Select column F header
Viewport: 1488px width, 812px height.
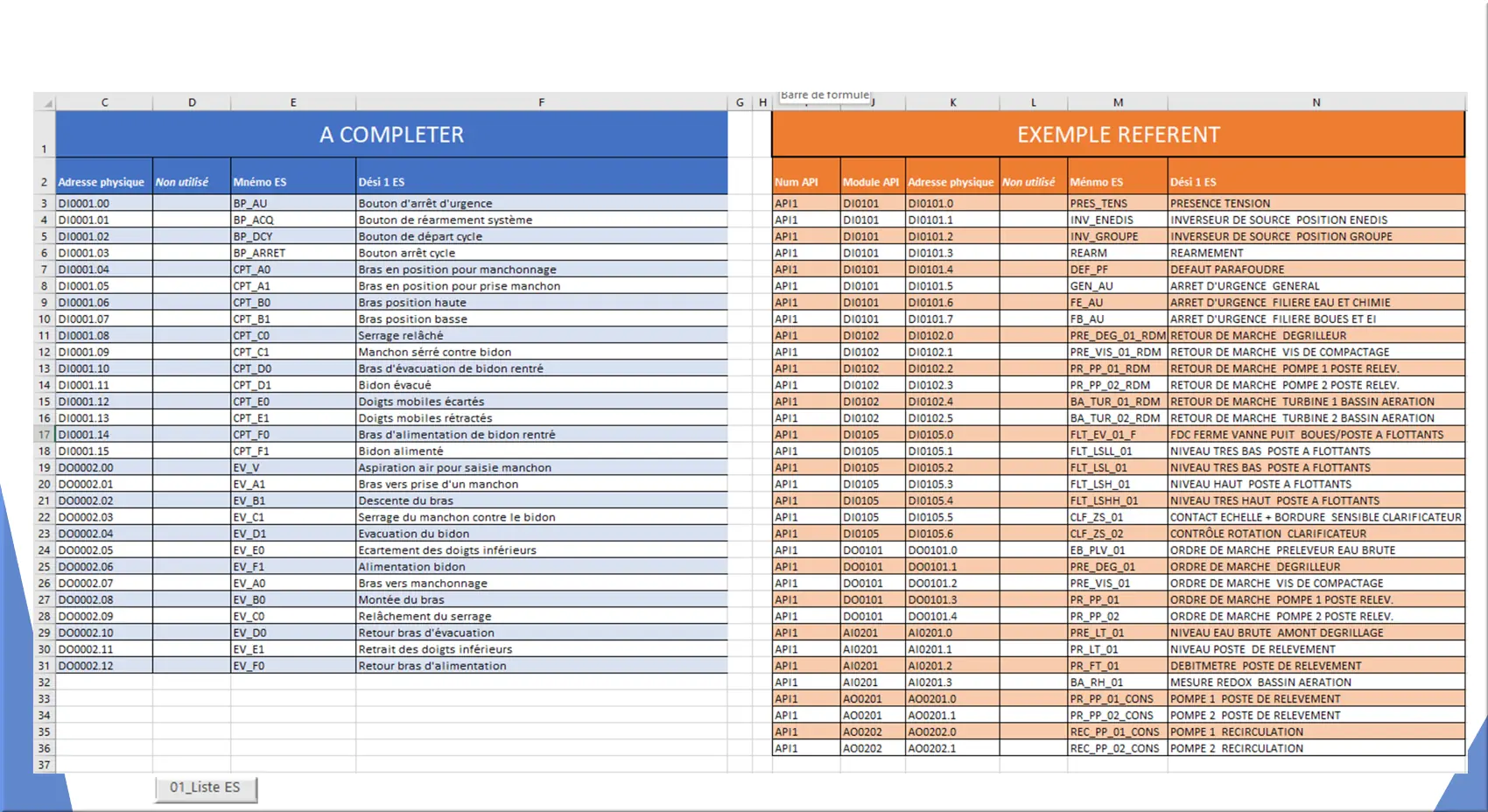point(541,102)
